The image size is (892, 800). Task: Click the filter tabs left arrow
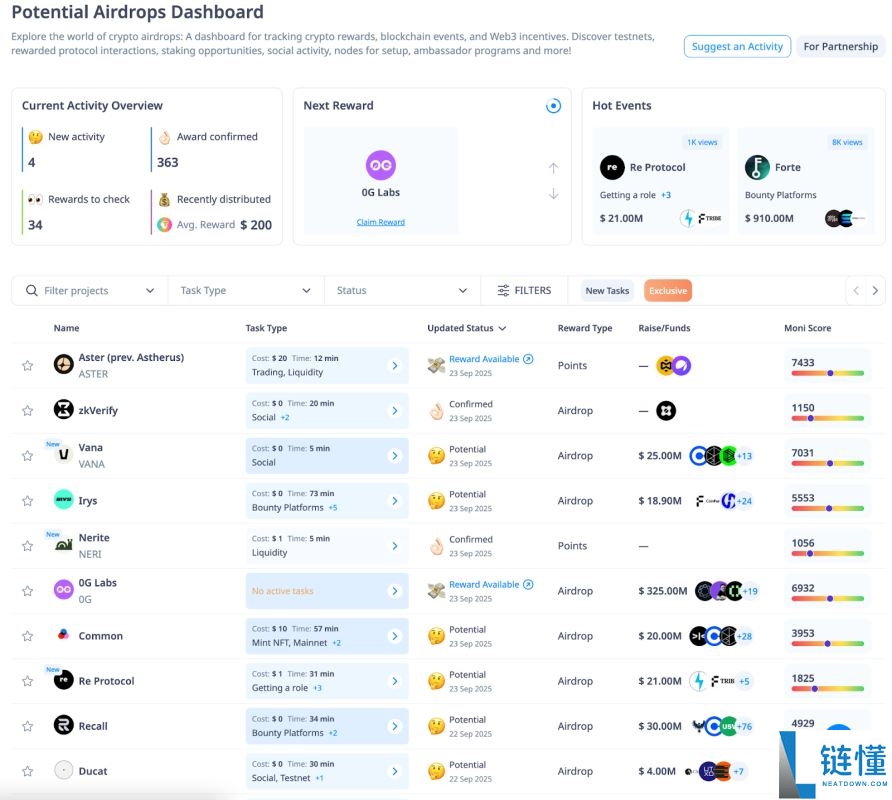click(856, 290)
